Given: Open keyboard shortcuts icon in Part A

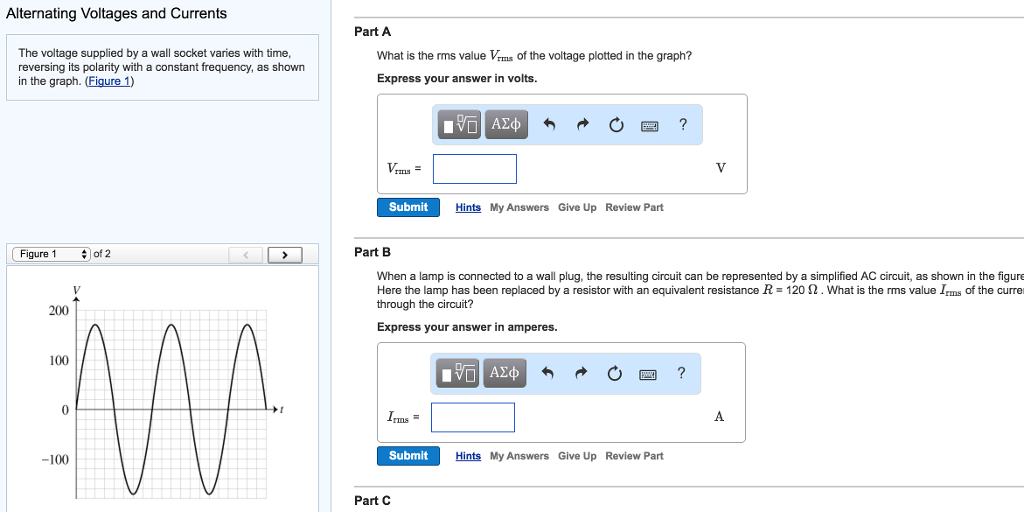Looking at the screenshot, I should [650, 125].
